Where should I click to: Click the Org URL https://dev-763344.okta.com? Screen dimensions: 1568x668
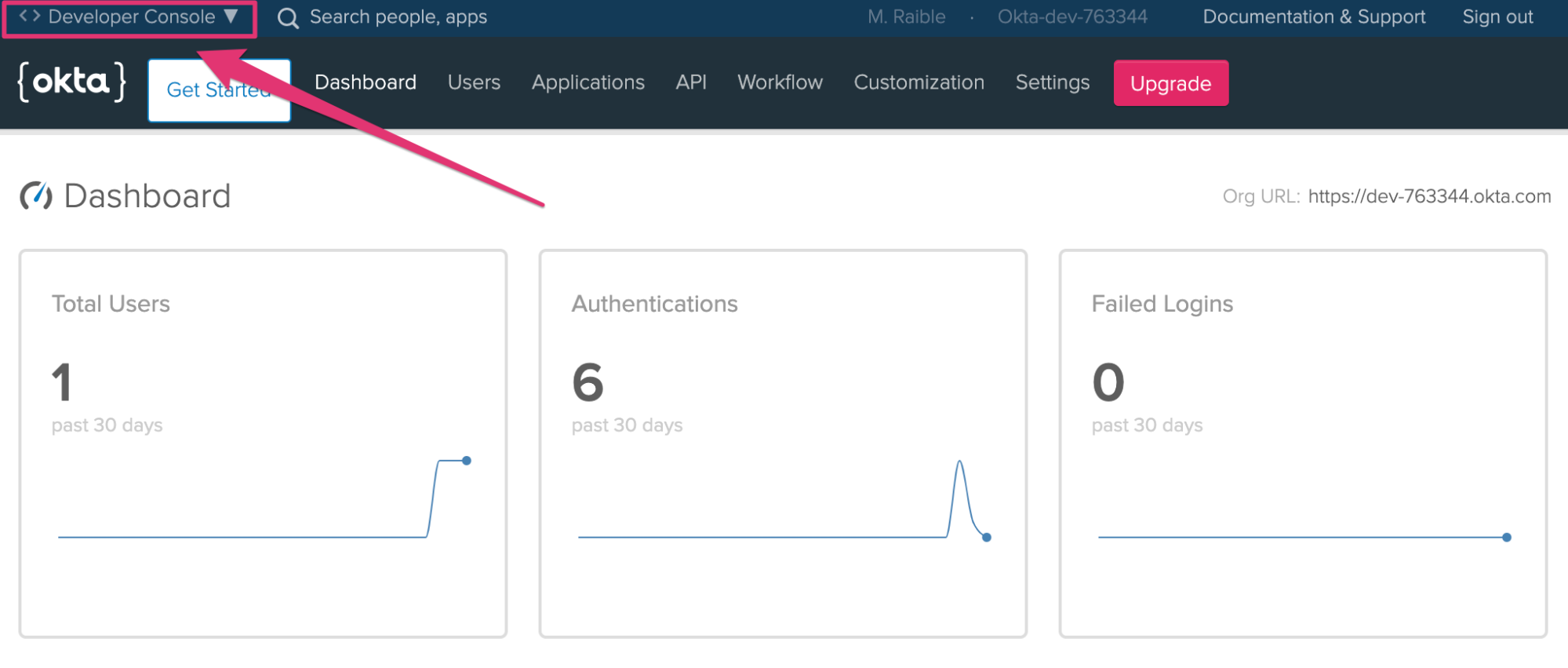click(1429, 196)
